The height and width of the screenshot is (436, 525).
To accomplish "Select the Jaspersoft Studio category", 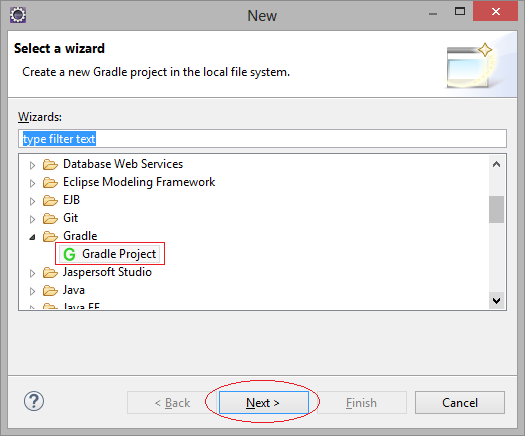I will pos(107,272).
